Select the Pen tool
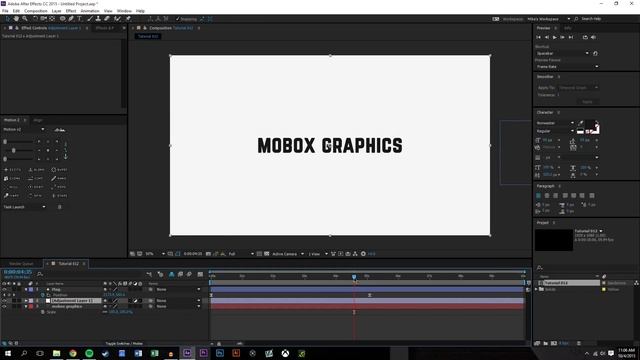 (x=71, y=19)
